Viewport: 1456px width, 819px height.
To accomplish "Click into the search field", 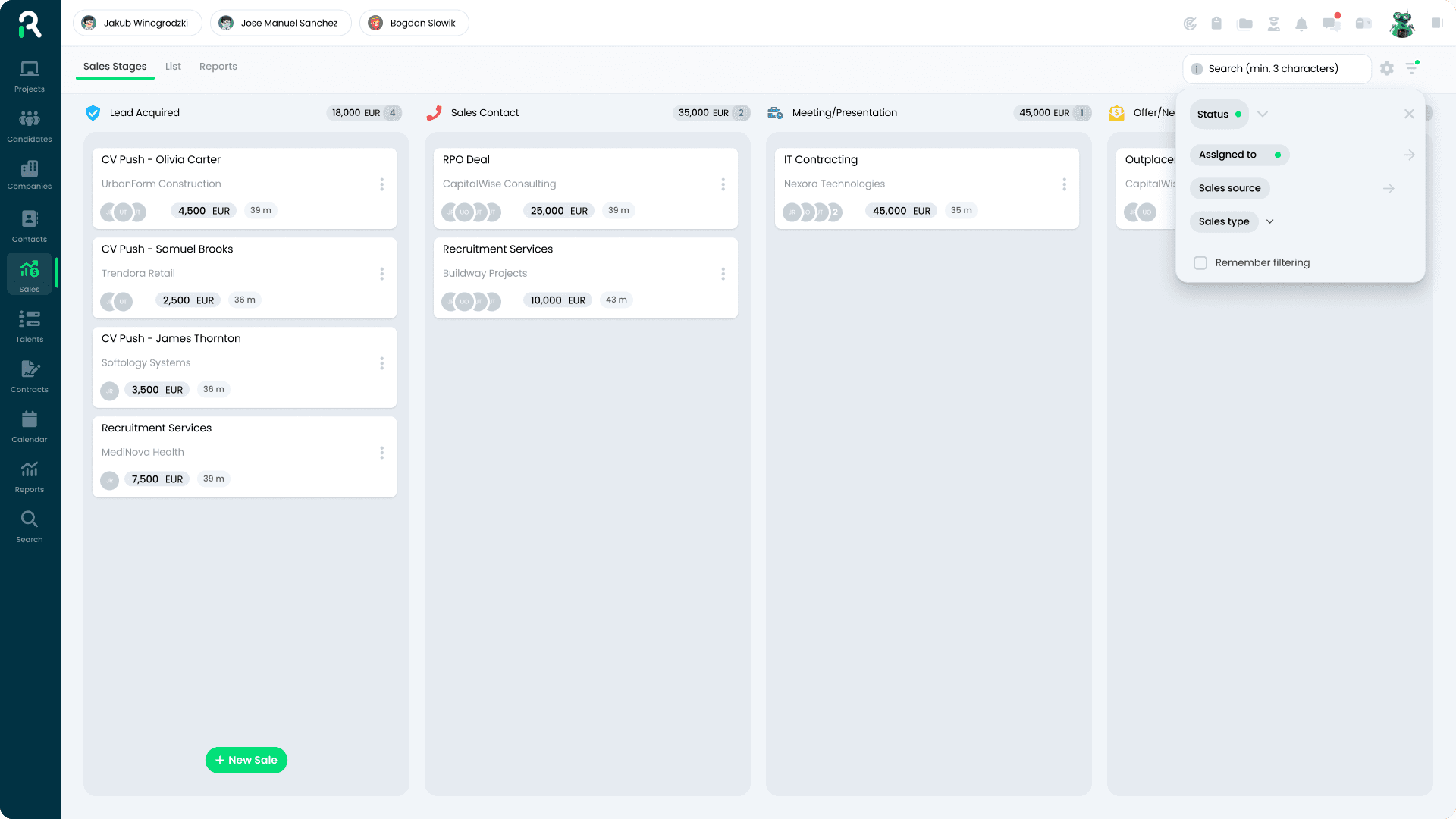I will coord(1277,68).
